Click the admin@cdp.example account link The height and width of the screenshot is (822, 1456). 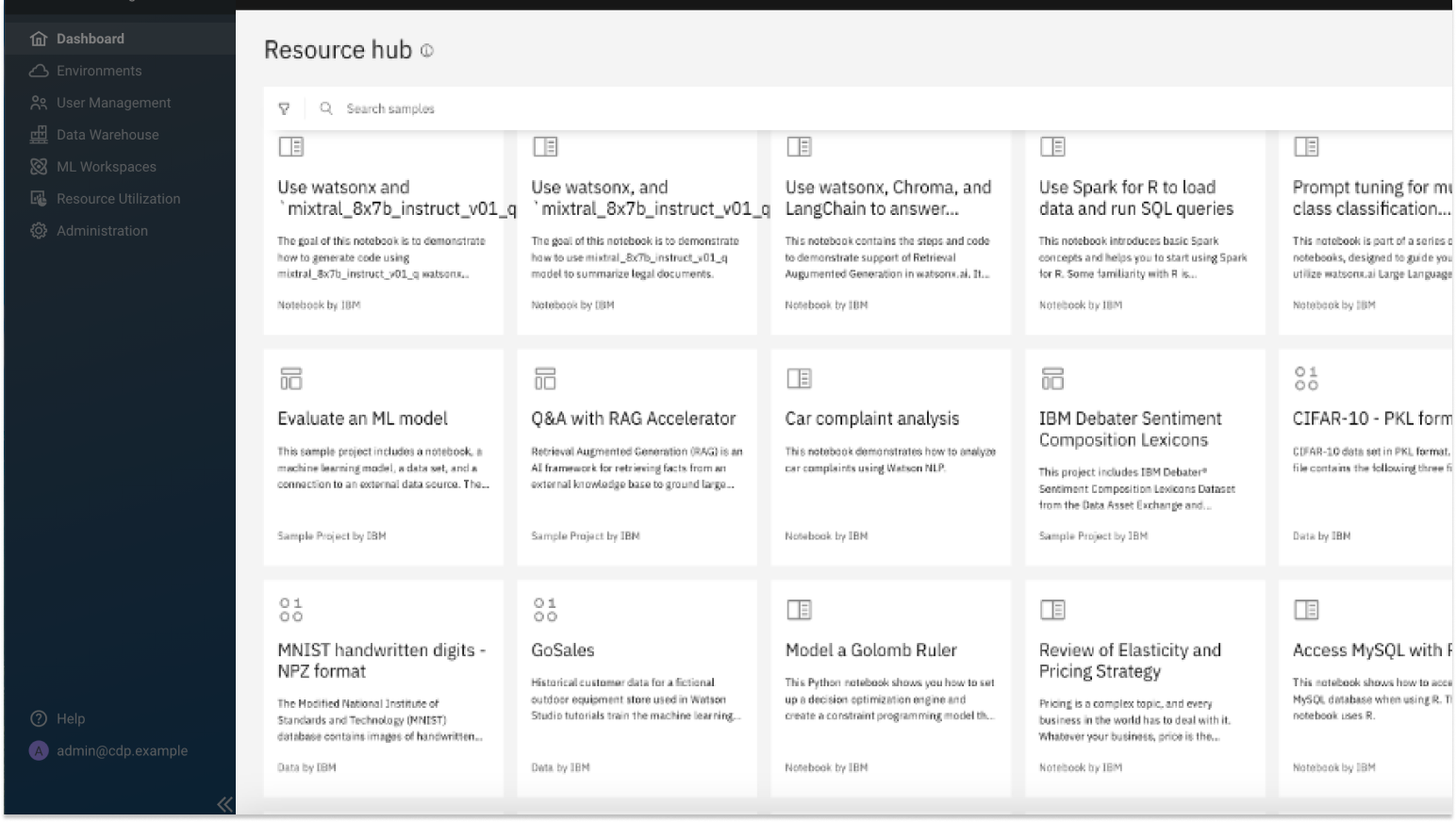coord(122,750)
